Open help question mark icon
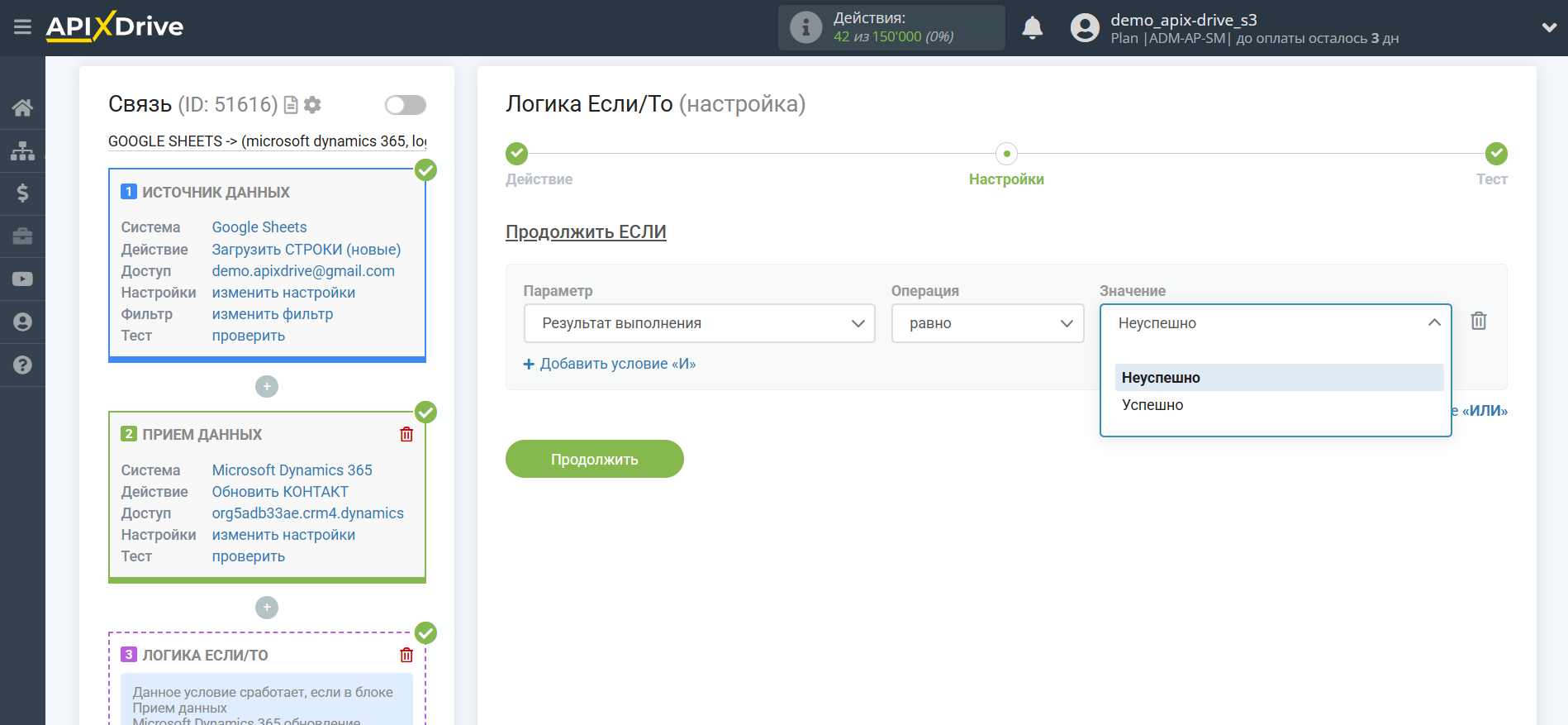Screen dimensions: 1568x725 [x=22, y=365]
